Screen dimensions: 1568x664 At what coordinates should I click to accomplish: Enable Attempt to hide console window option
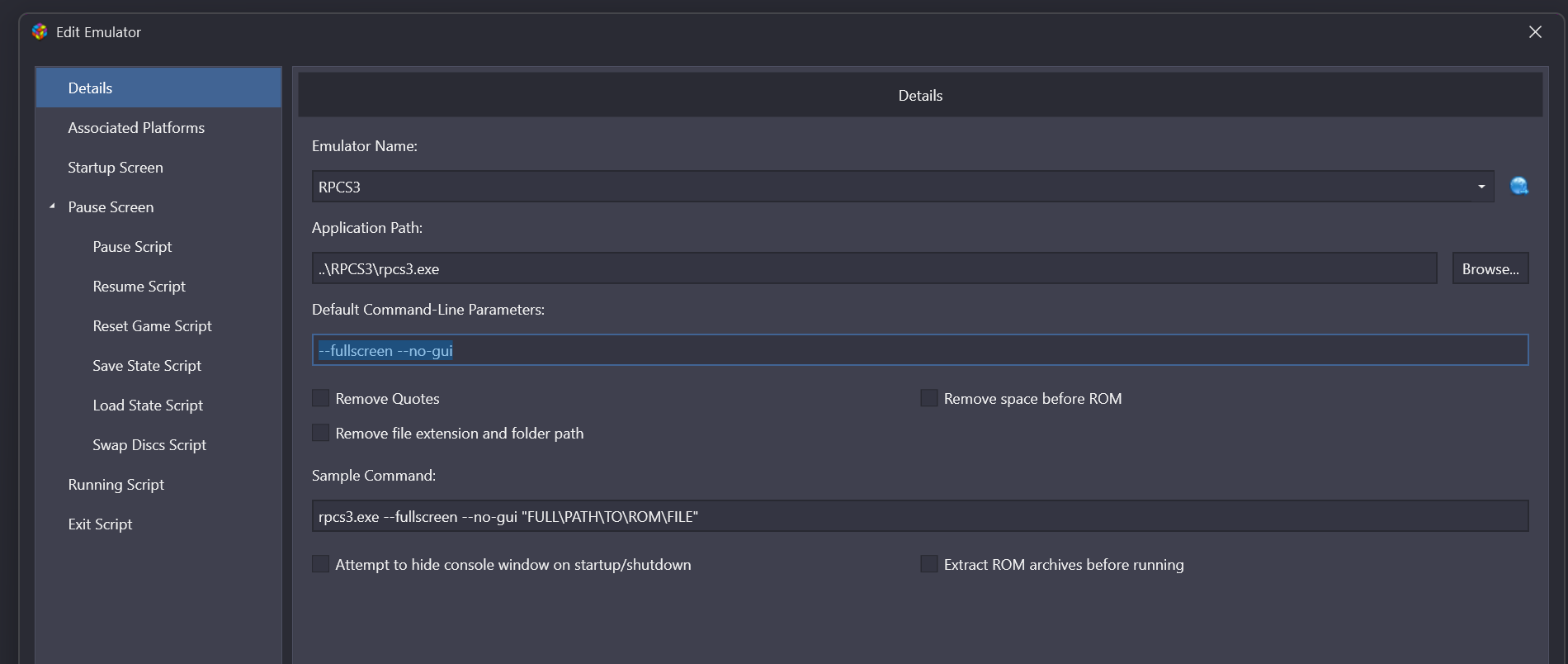pos(320,564)
